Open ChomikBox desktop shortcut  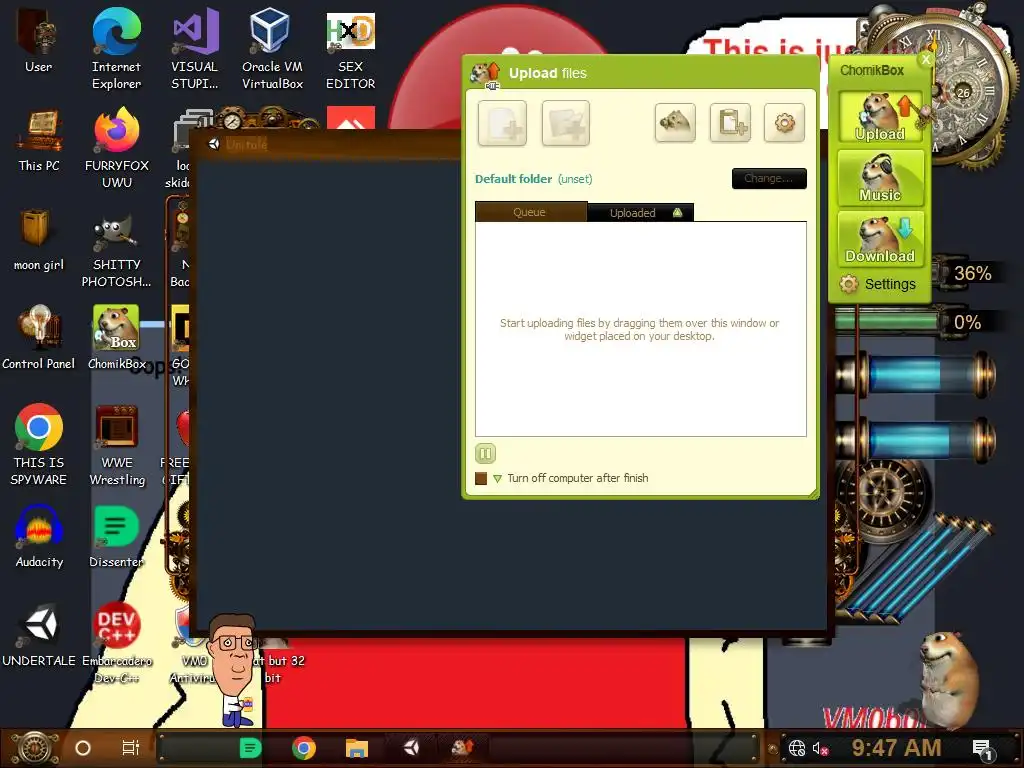pyautogui.click(x=116, y=338)
